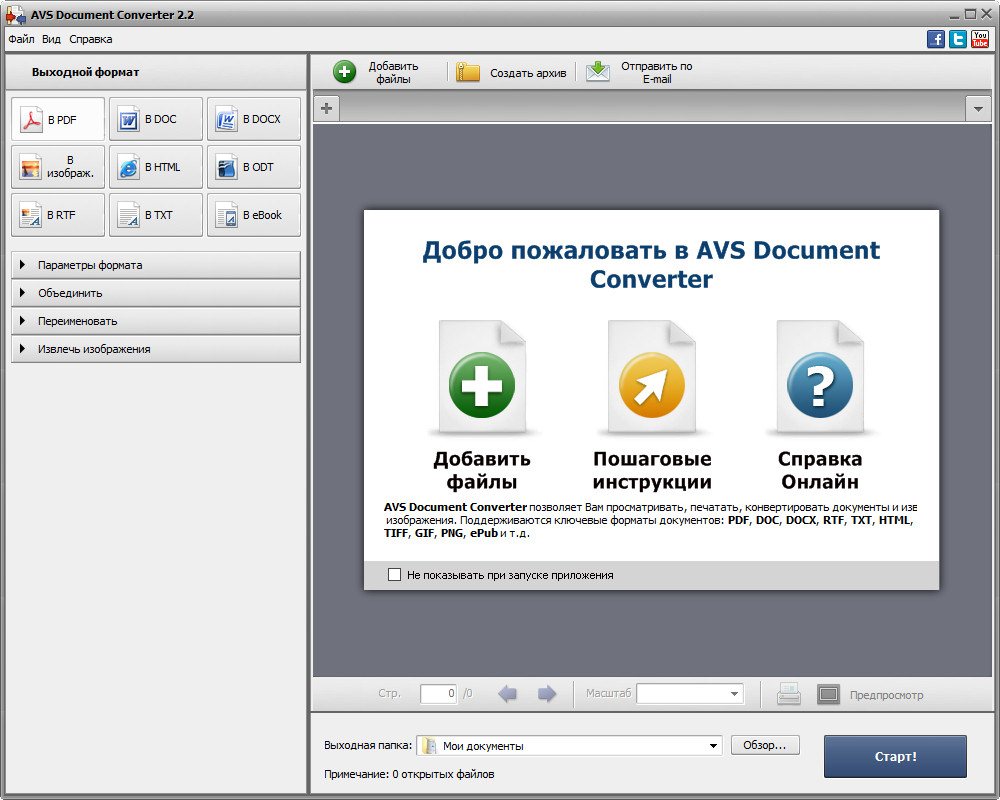Screen dimensions: 1000x800
Task: Click the Старт! button
Action: click(x=895, y=757)
